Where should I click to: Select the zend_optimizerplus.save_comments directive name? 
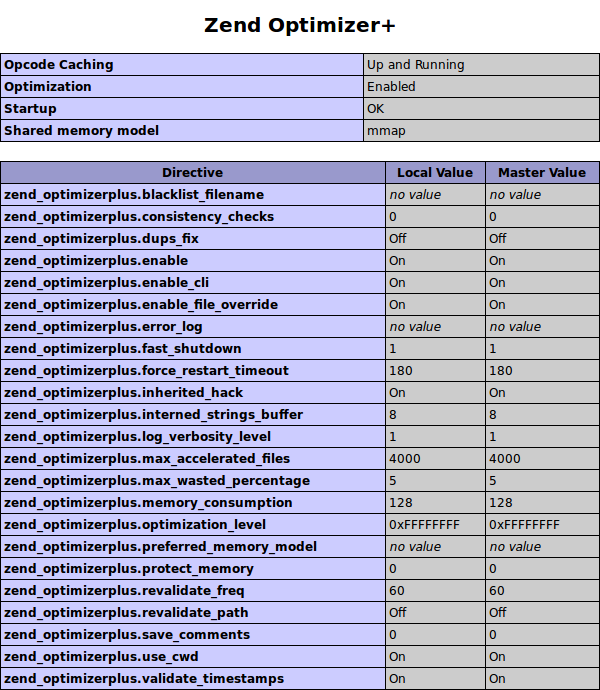tap(127, 635)
